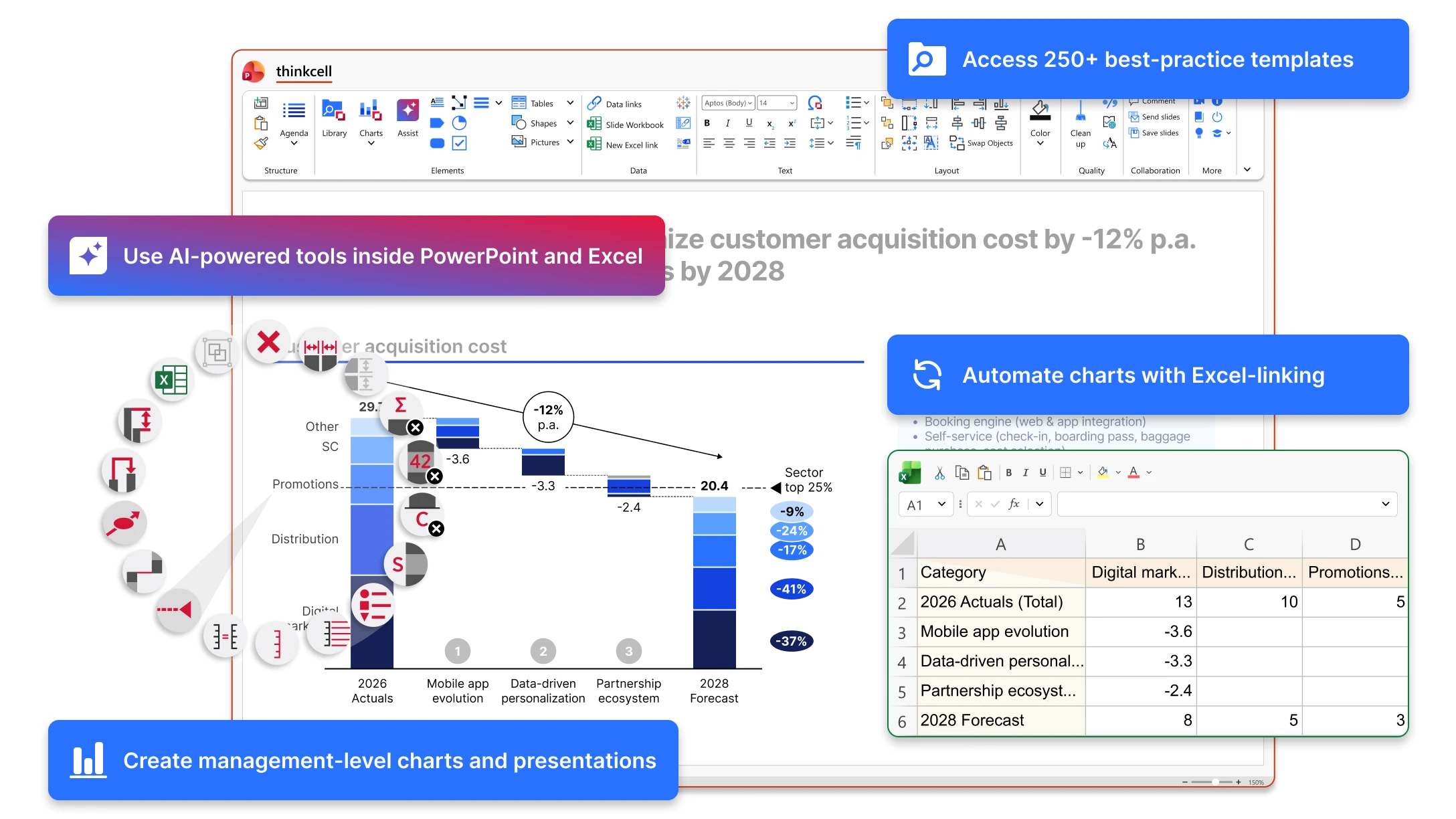Click the Send slides envelope icon

[x=1134, y=117]
